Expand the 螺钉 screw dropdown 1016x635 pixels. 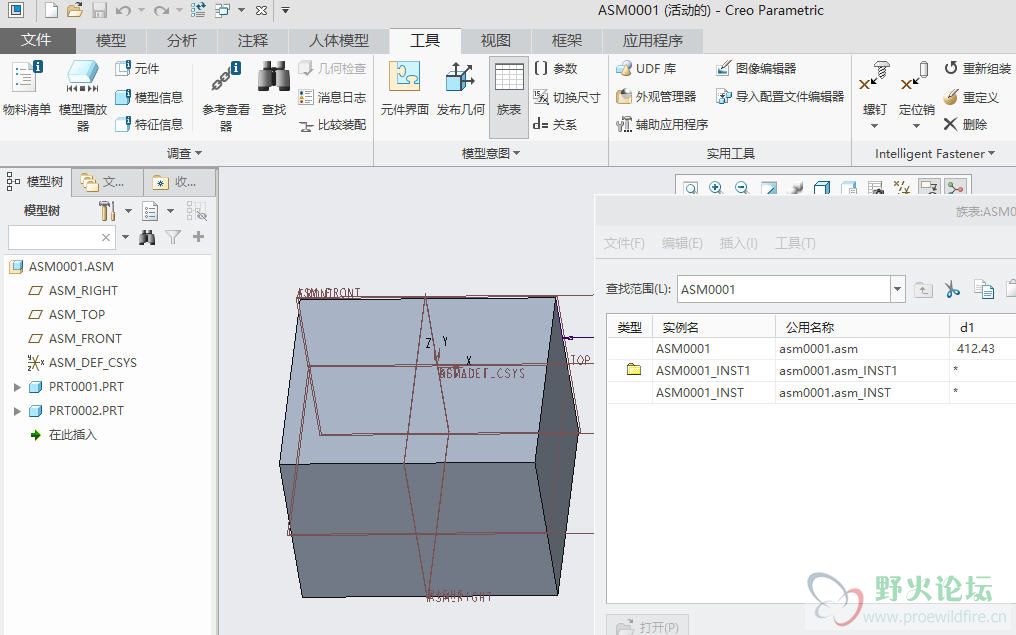(874, 126)
